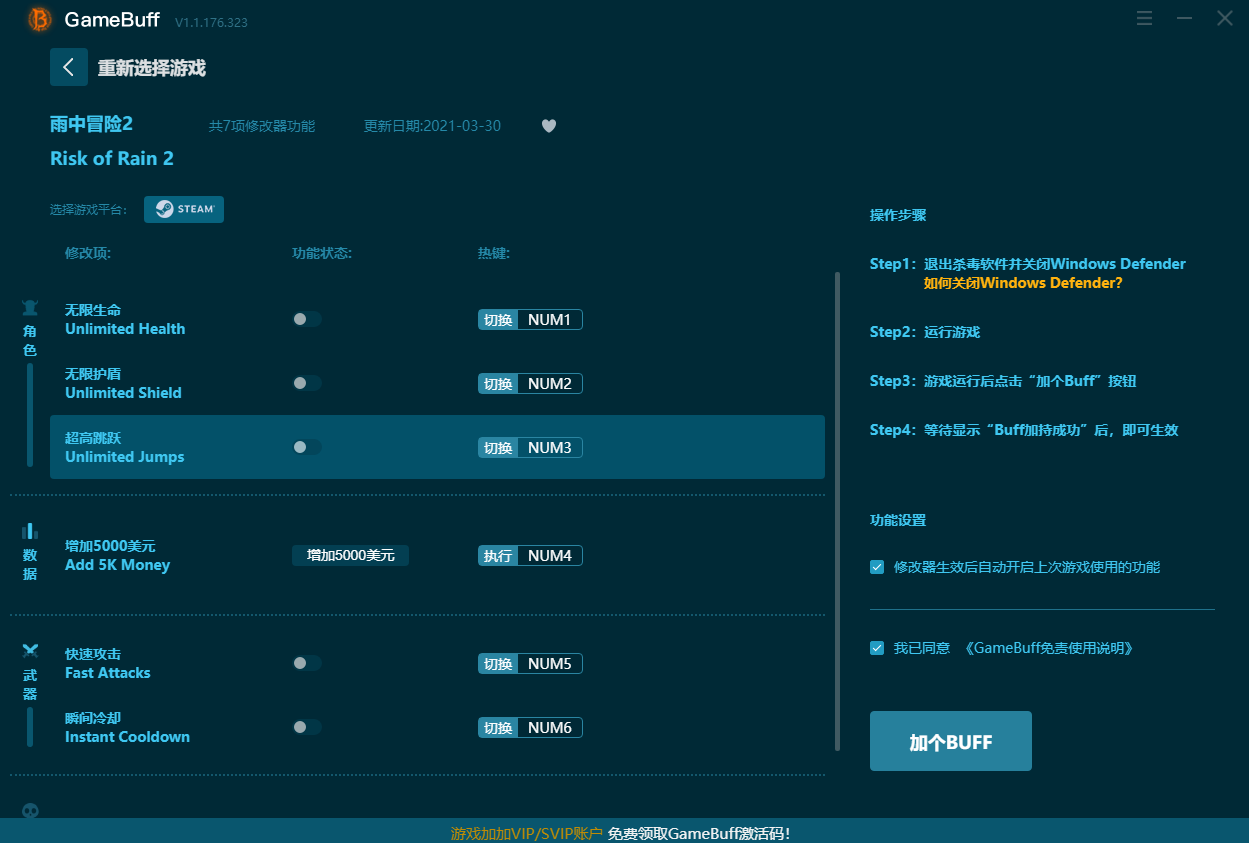Close the GameBuff window
The width and height of the screenshot is (1249, 843).
click(x=1225, y=18)
